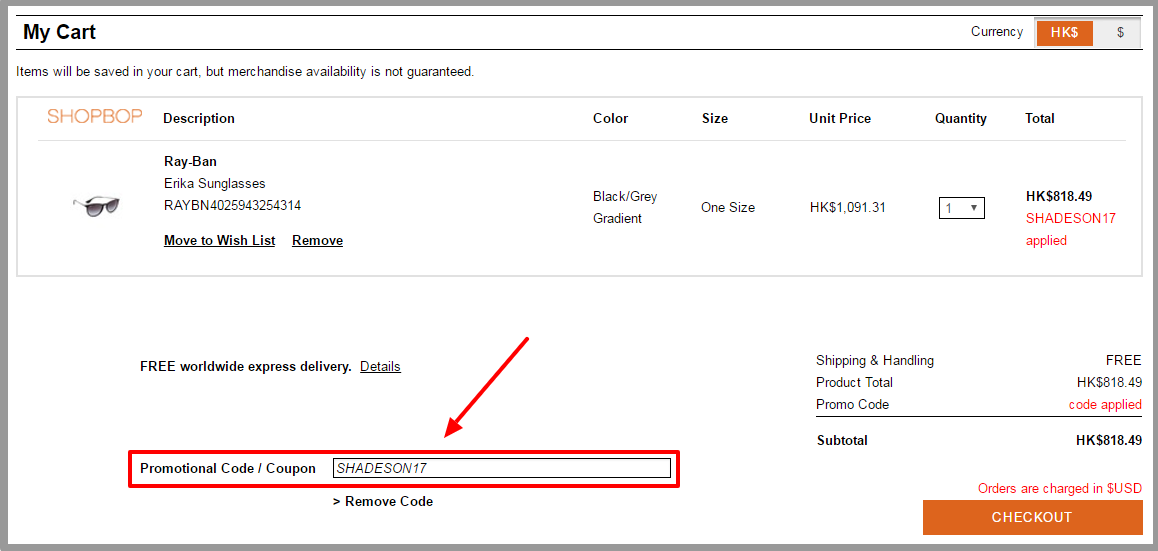This screenshot has height=551, width=1158.
Task: Click the Color column header
Action: 610,118
